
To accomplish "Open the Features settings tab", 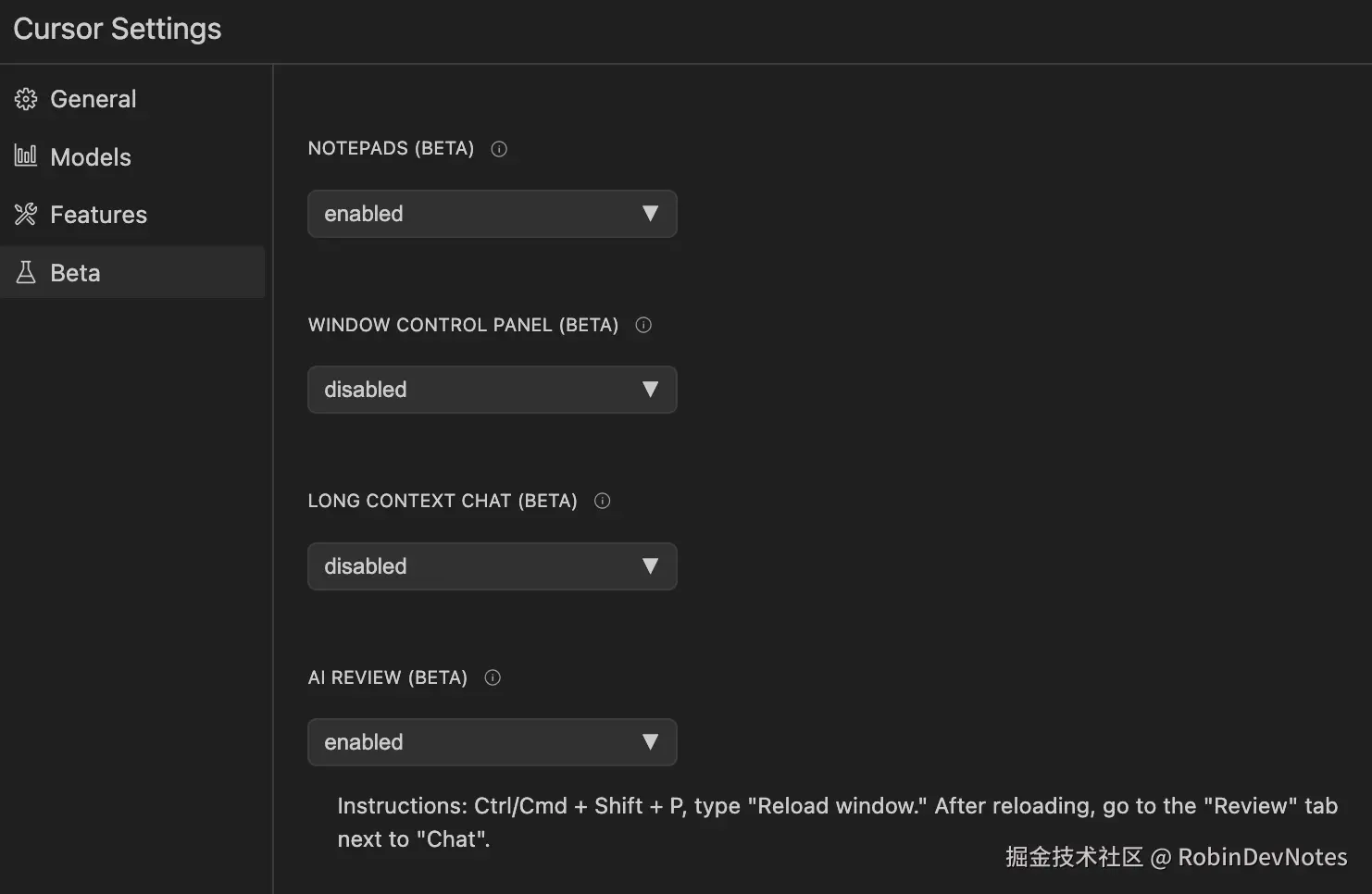I will [x=132, y=215].
